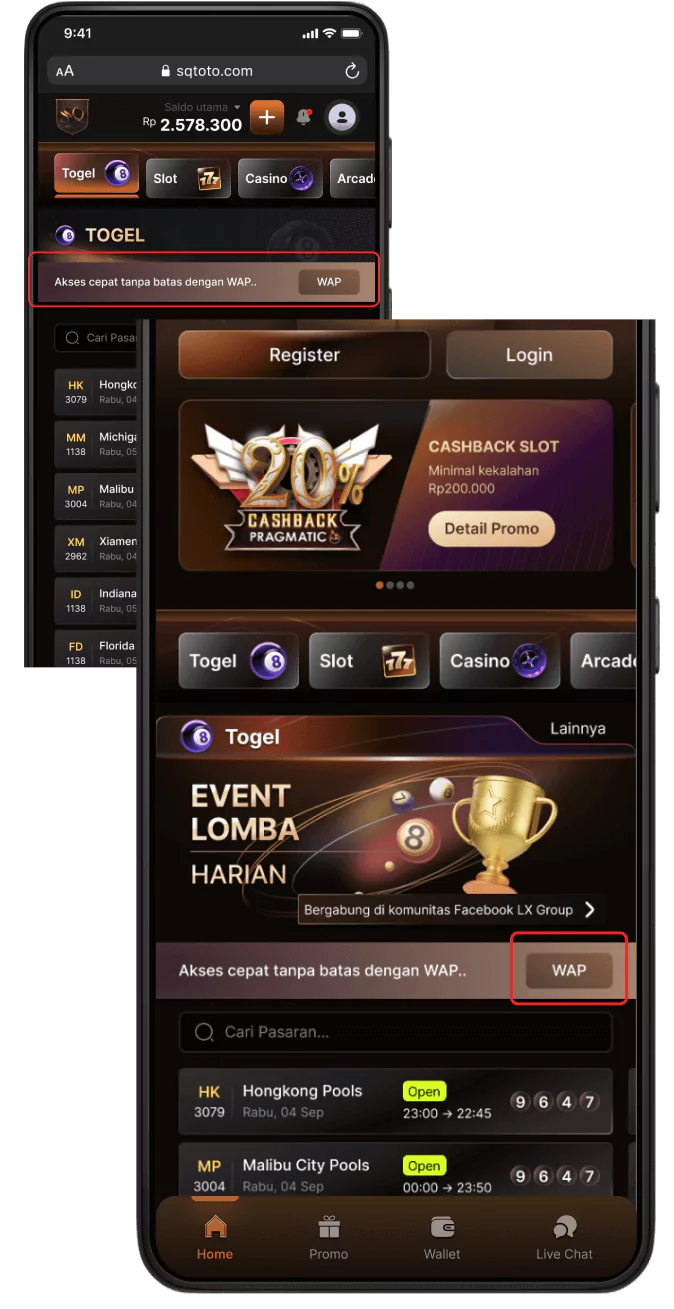
Task: Click the Cari Pasaran search field
Action: pyautogui.click(x=395, y=1032)
